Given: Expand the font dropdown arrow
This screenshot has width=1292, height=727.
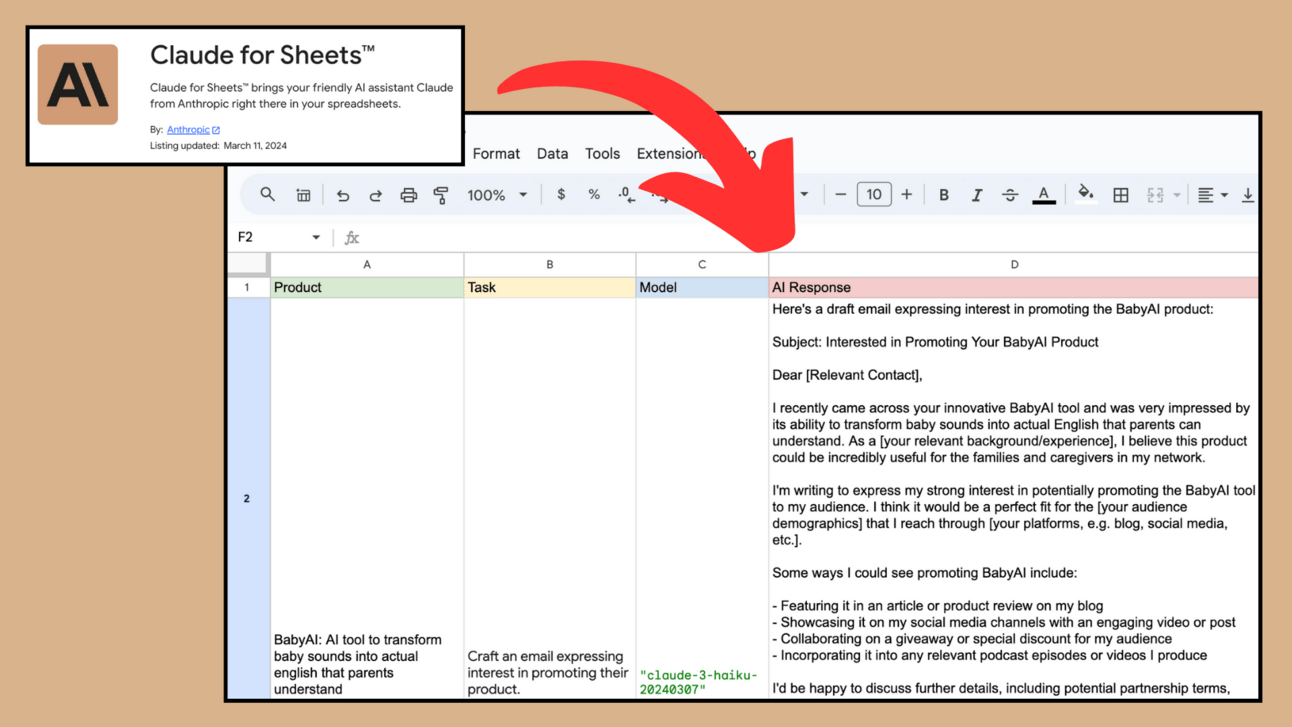Looking at the screenshot, I should (x=804, y=195).
